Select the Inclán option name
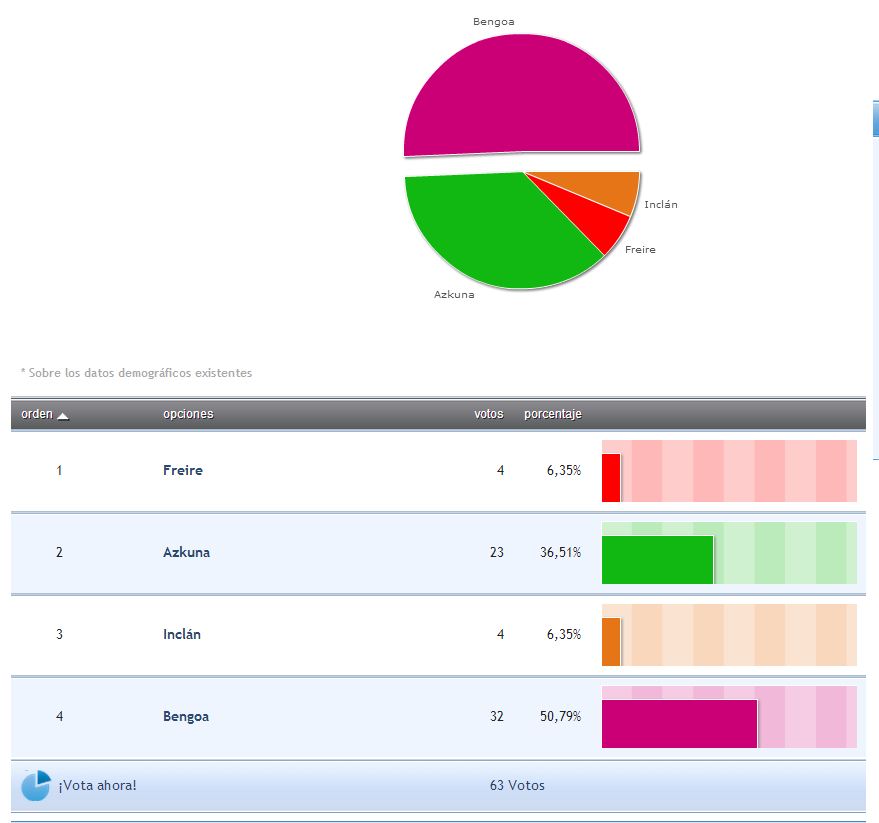The width and height of the screenshot is (879, 823). 181,634
